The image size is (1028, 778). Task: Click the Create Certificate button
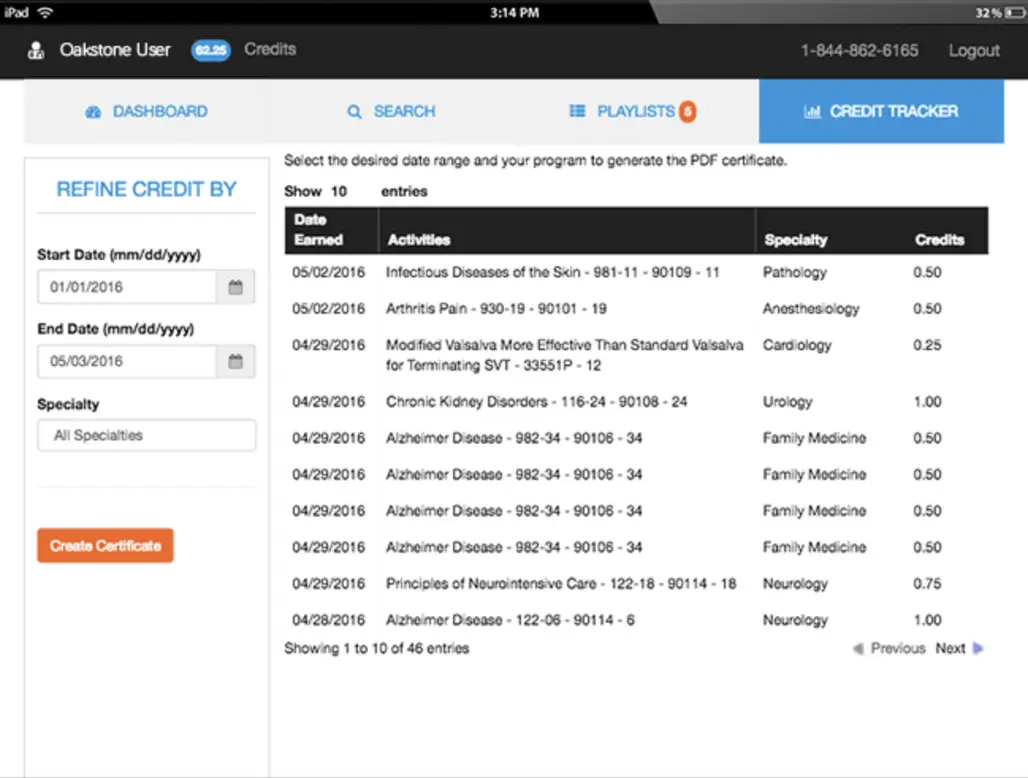105,545
